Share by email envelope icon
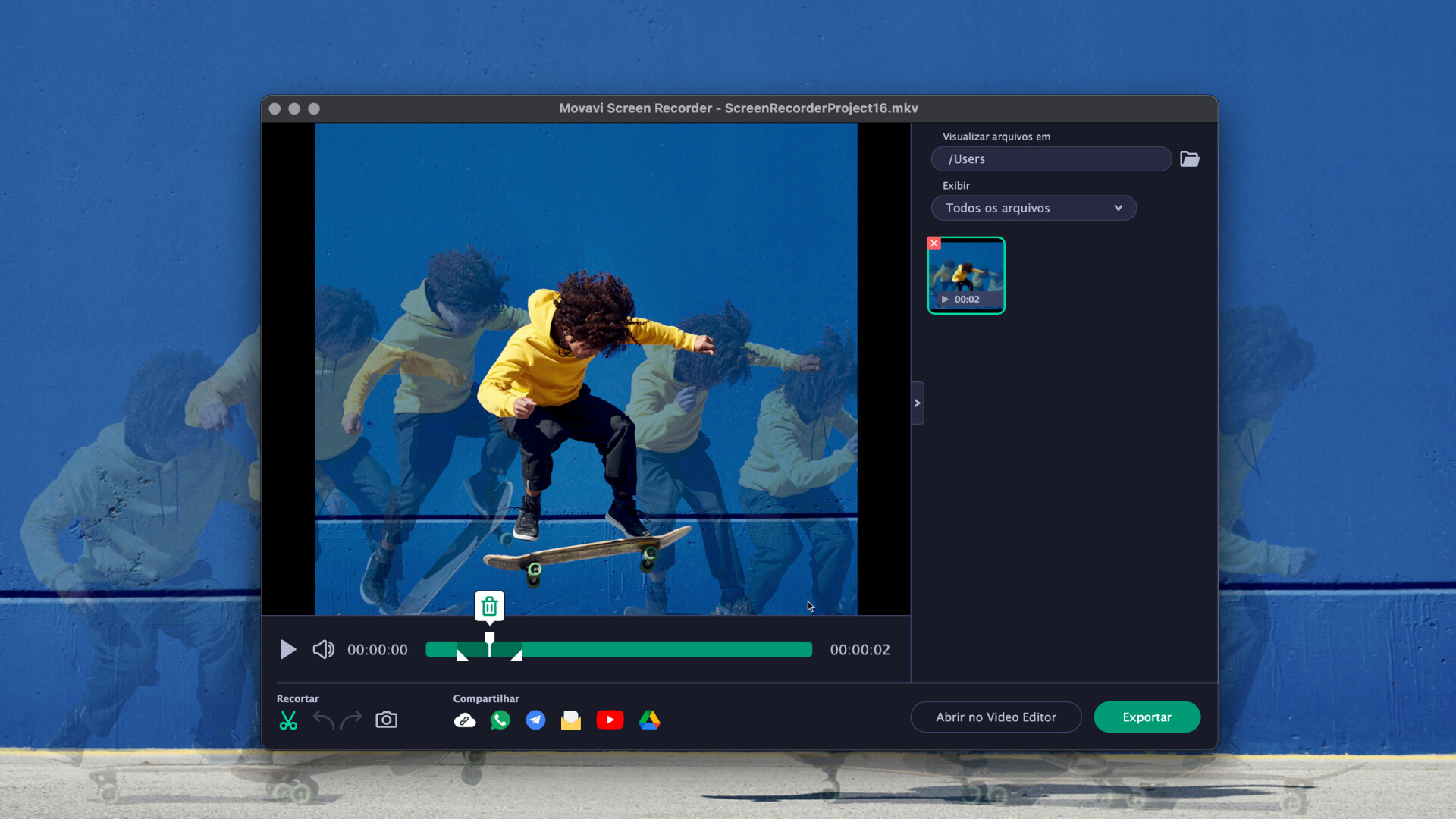 tap(571, 720)
